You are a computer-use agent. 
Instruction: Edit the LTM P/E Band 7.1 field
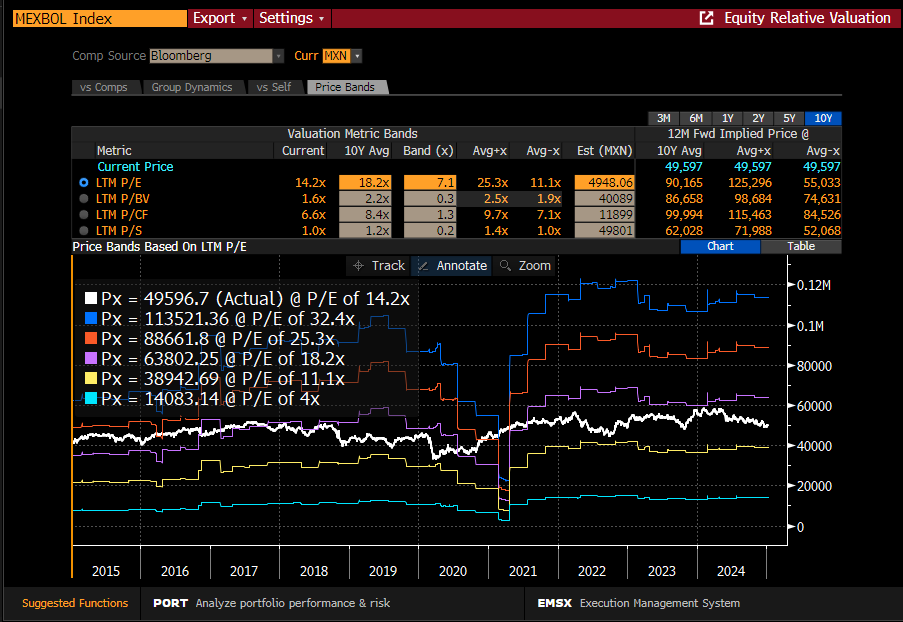[430, 183]
